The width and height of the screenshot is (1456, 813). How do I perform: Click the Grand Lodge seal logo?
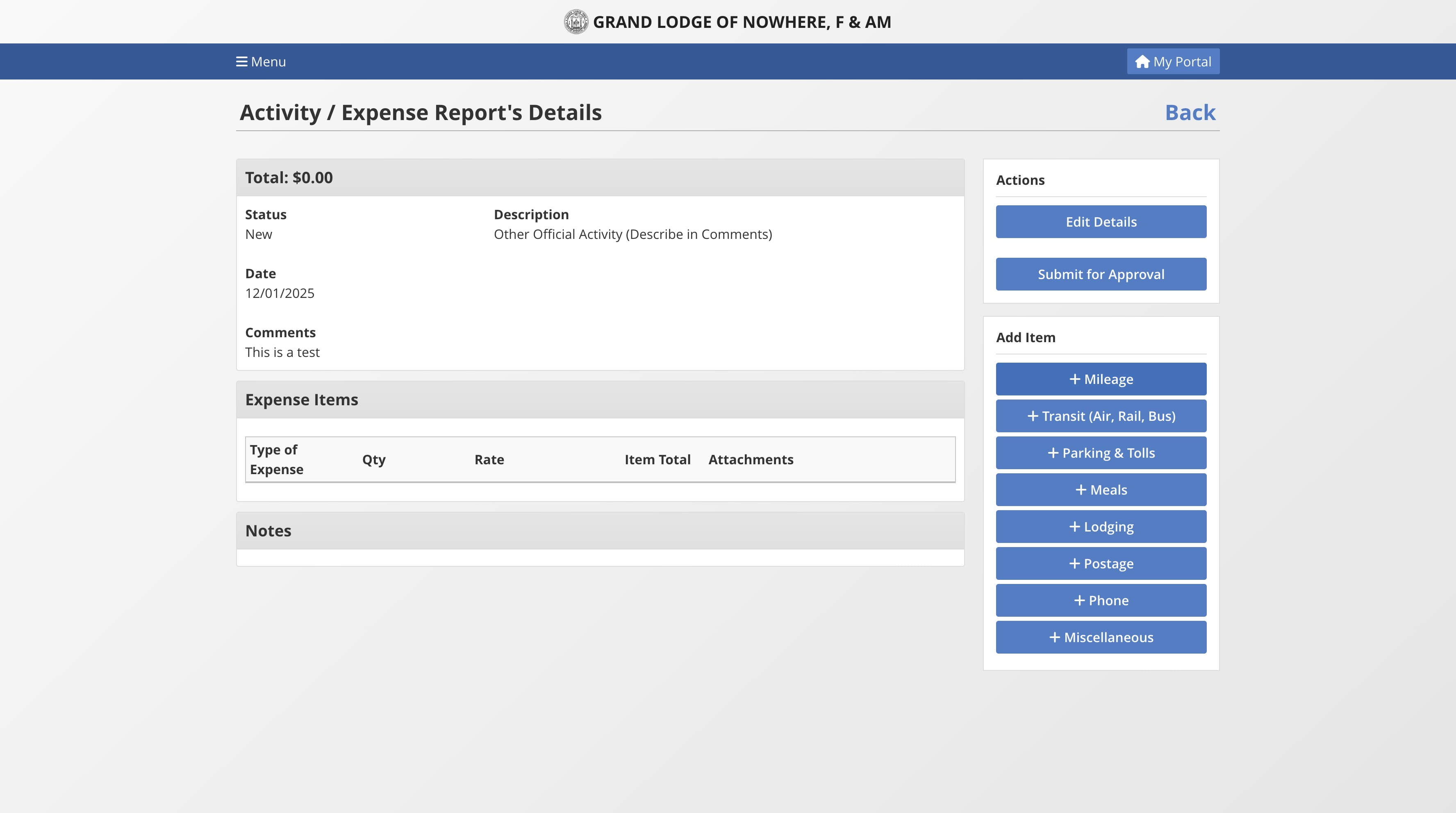(576, 22)
